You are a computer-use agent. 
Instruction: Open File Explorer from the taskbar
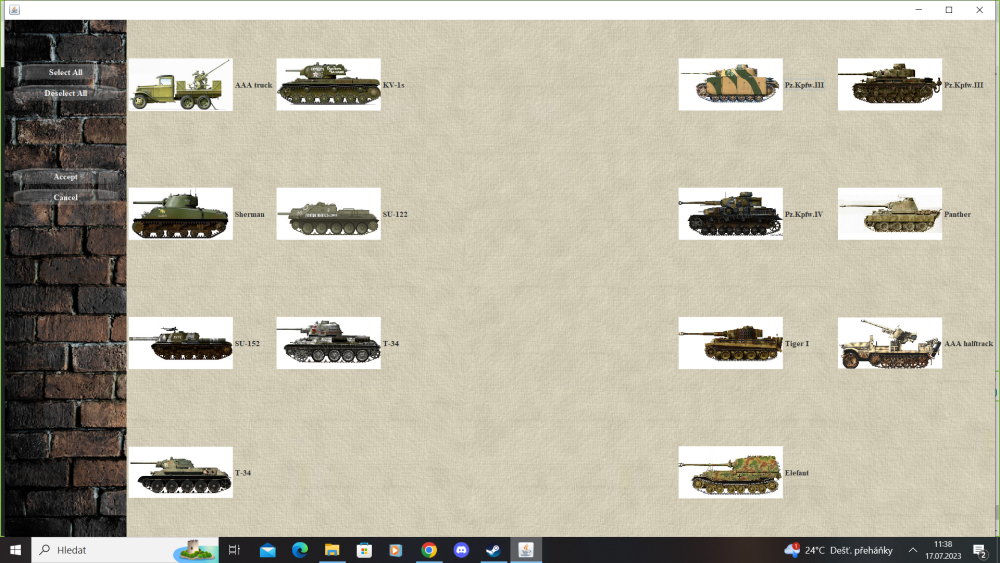click(332, 550)
